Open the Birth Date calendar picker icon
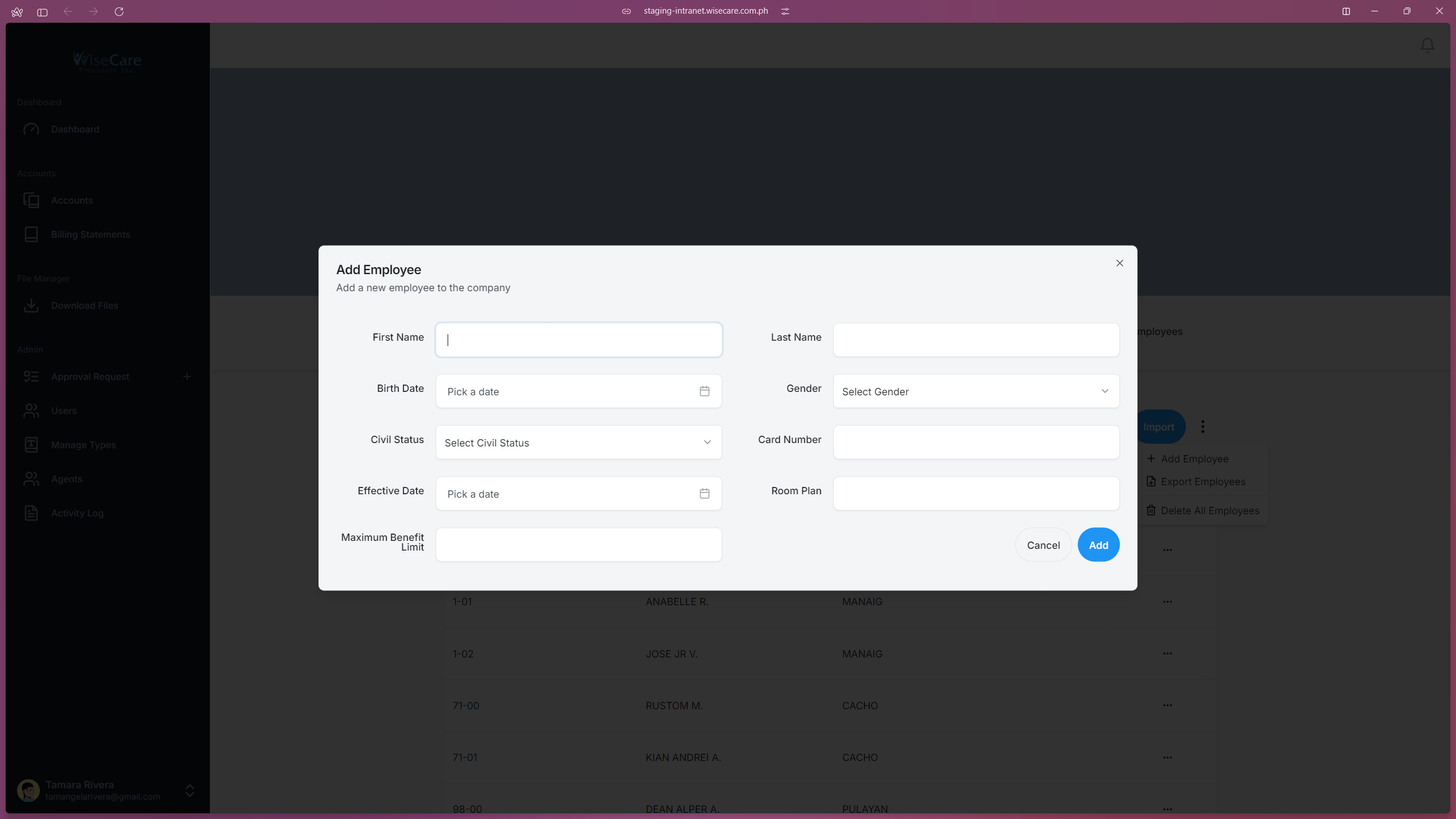 pos(704,391)
